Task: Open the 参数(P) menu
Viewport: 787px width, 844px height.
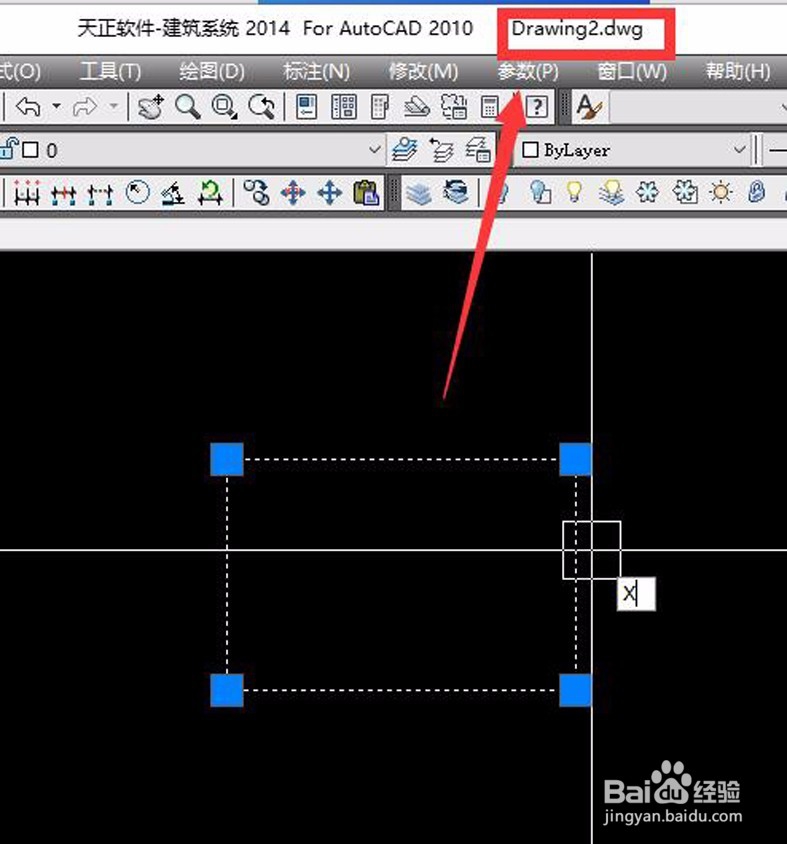Action: point(528,71)
